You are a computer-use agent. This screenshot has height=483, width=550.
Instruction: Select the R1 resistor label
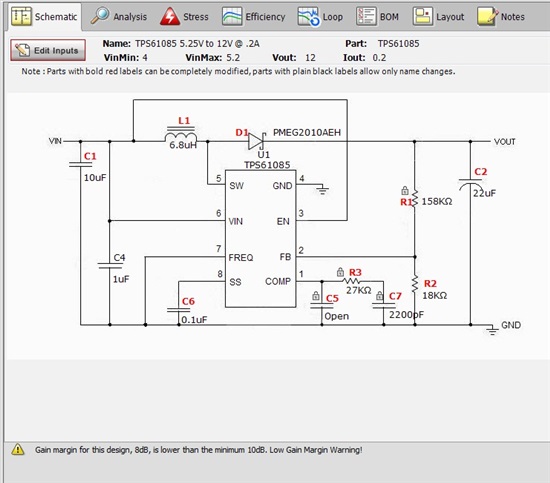coord(406,202)
